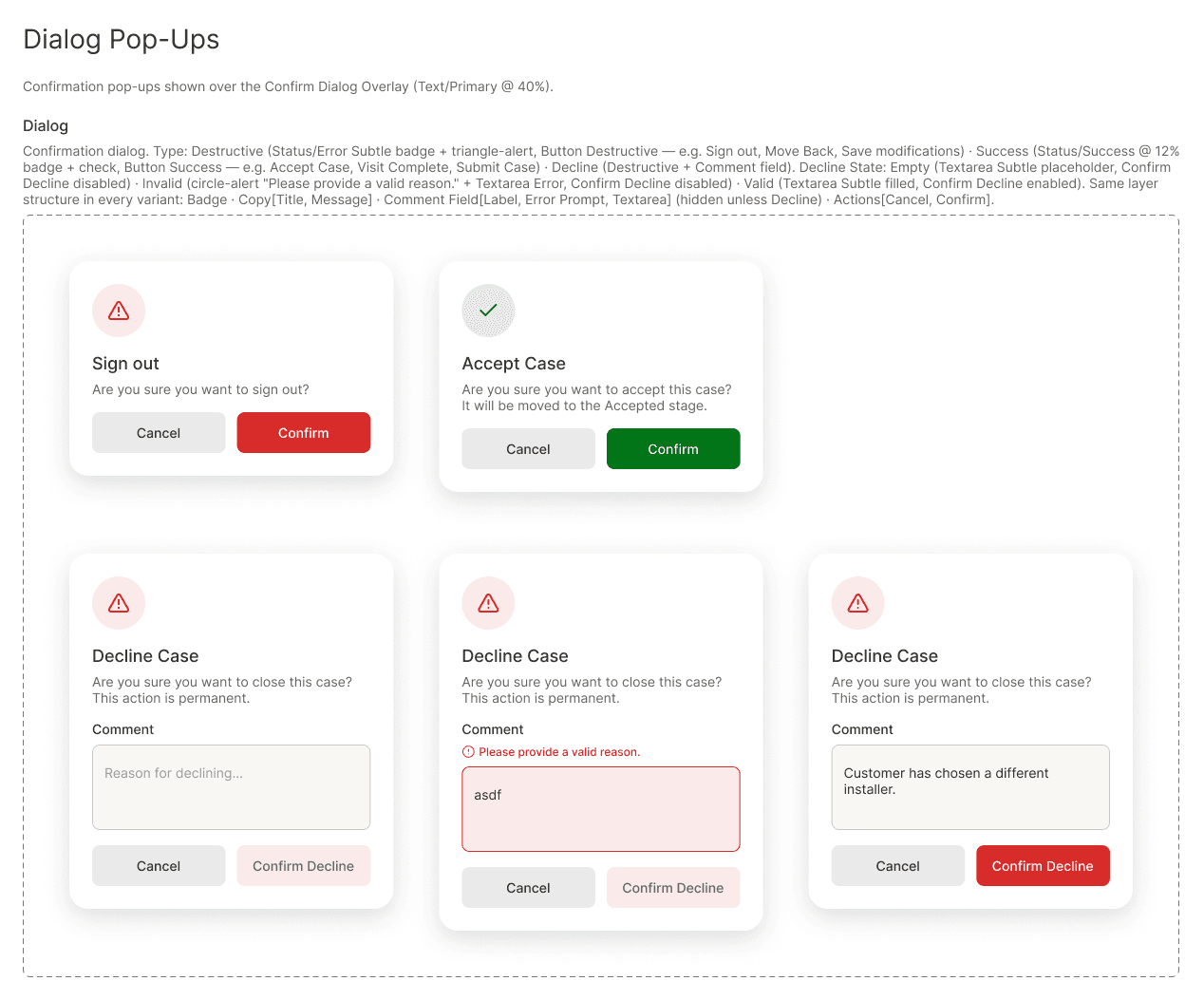
Task: Click the 'Sign out' dialog title
Action: click(125, 364)
